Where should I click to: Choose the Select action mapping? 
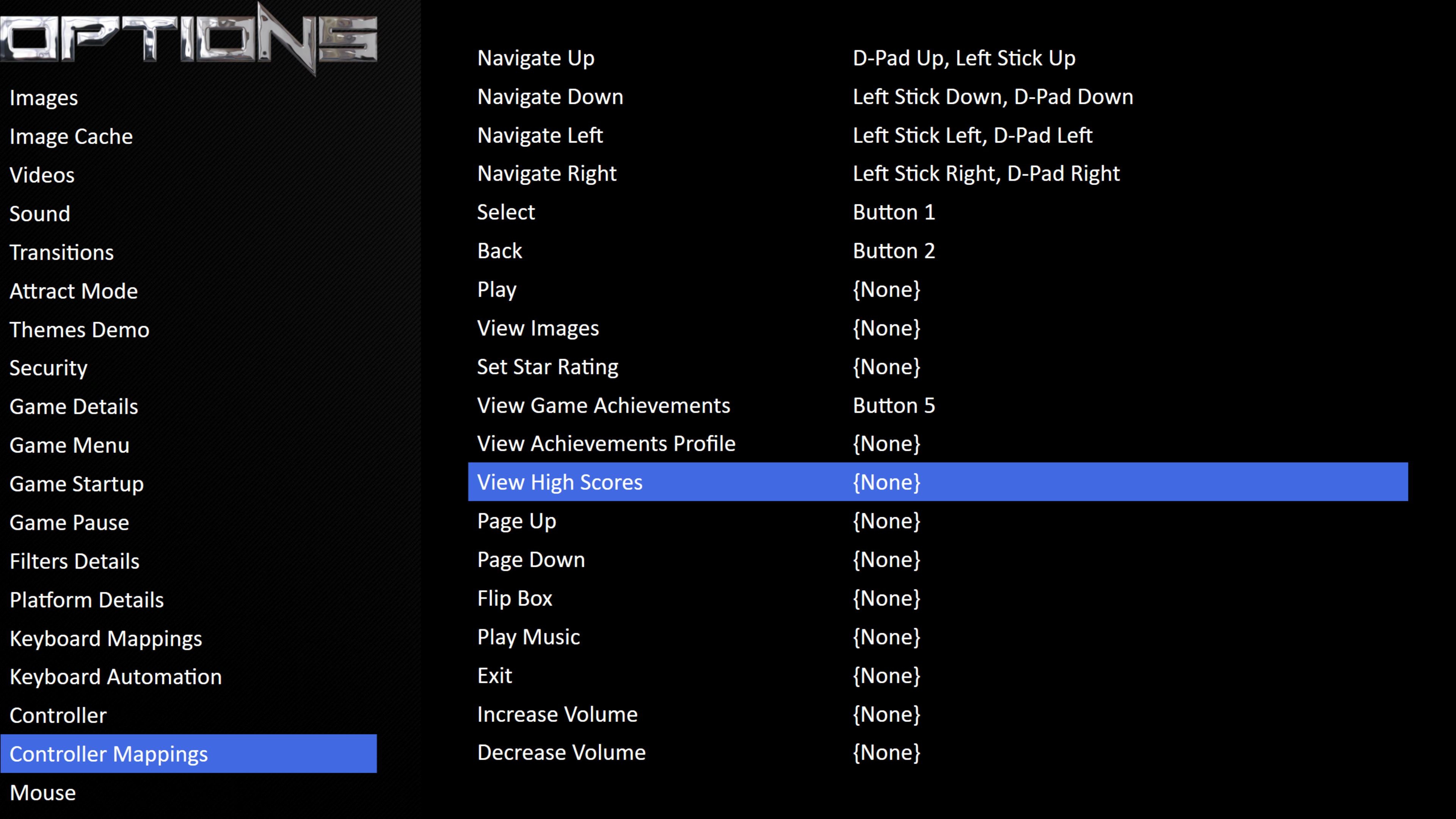(x=938, y=212)
